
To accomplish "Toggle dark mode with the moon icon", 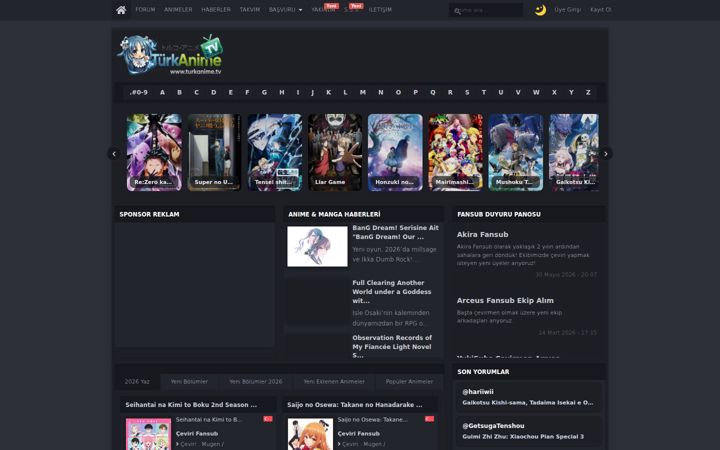I will click(540, 10).
